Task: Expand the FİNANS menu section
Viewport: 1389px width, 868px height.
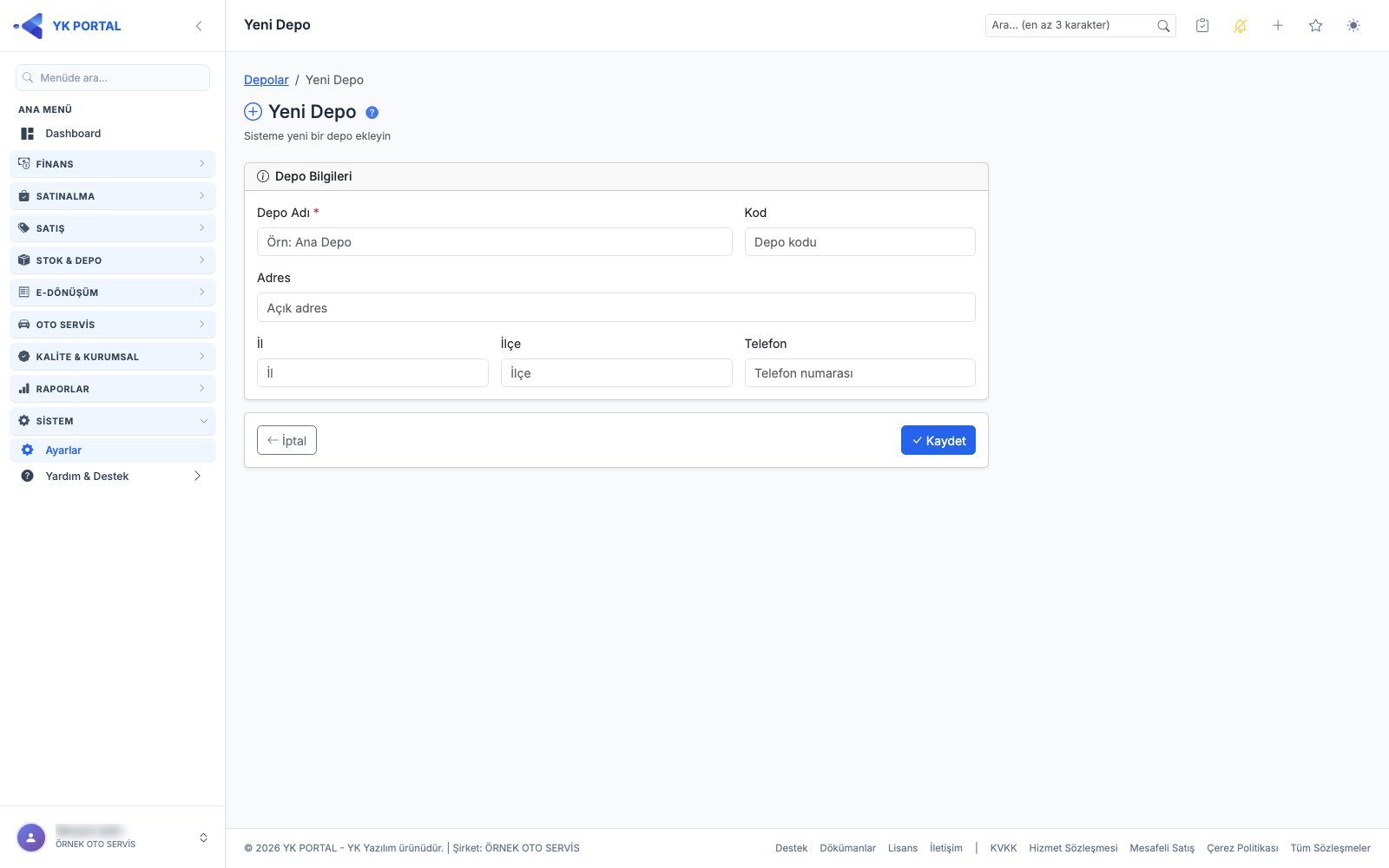Action: tap(113, 164)
